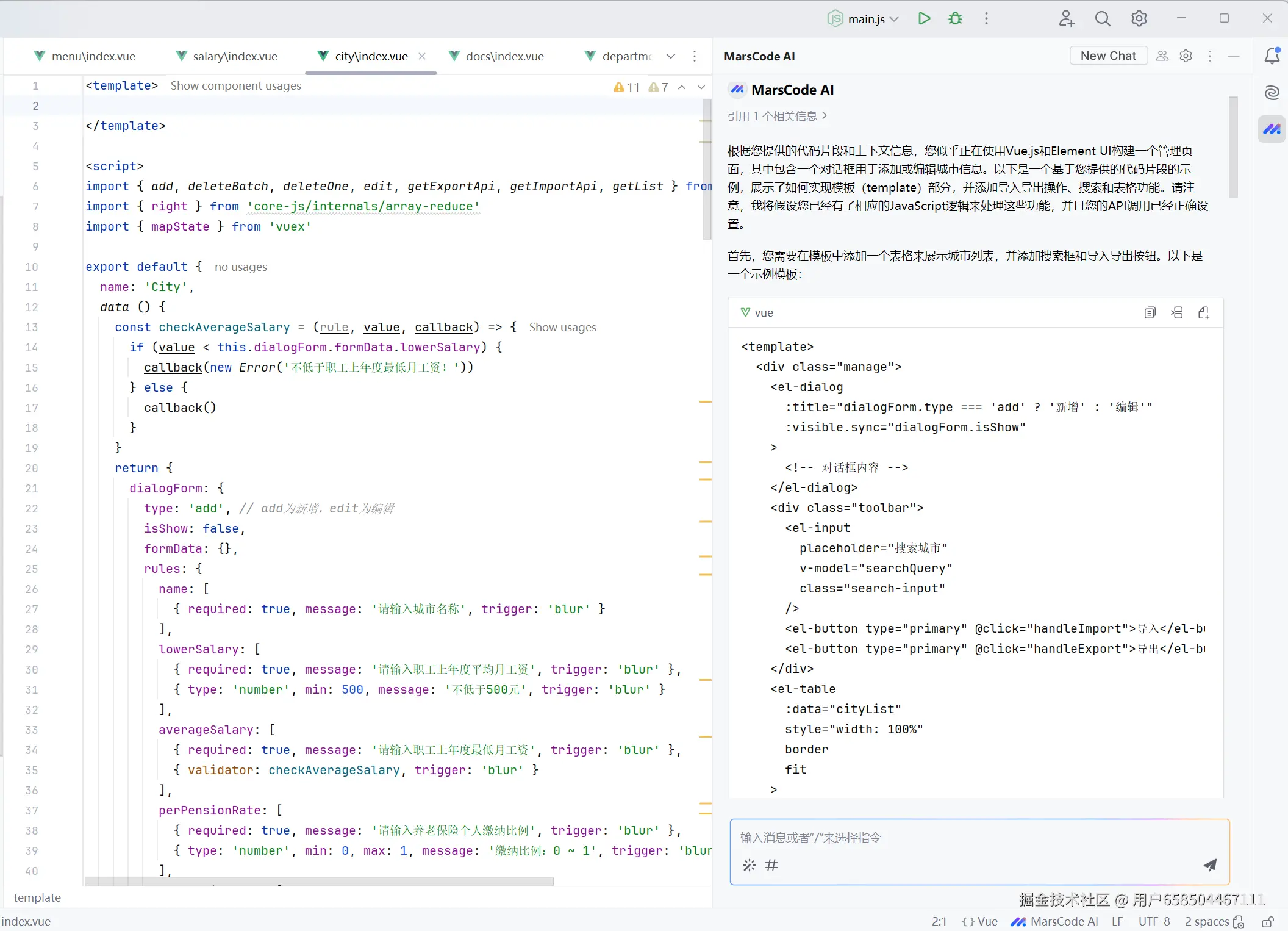Open the search everywhere magnifier
The image size is (1288, 931).
[1103, 18]
